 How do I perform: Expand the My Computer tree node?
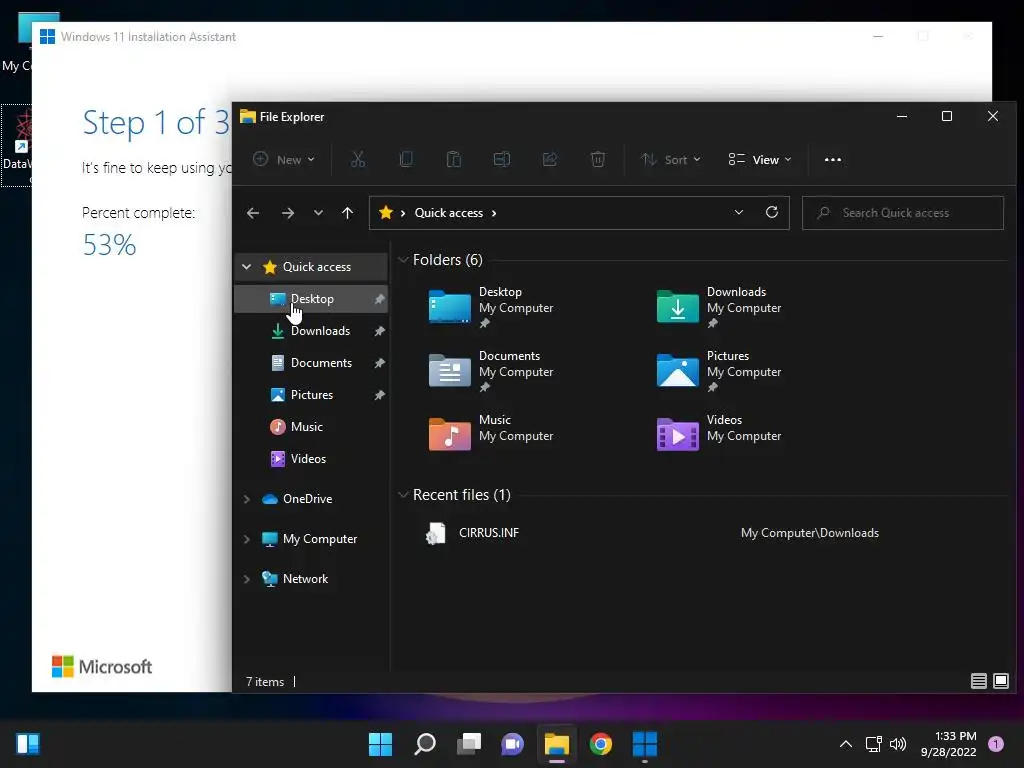pyautogui.click(x=246, y=539)
